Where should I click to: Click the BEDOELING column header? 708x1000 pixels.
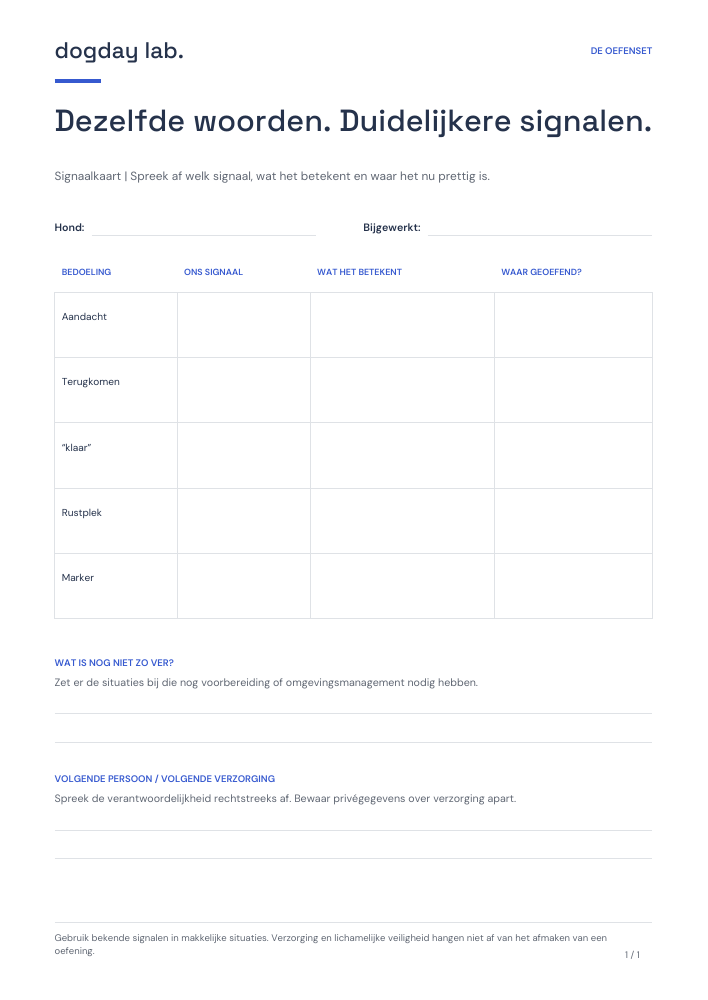[86, 272]
